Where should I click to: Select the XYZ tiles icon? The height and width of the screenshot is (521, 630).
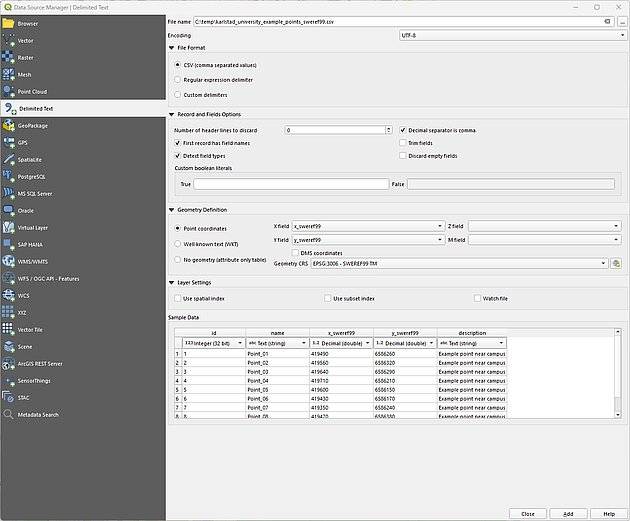(8, 312)
